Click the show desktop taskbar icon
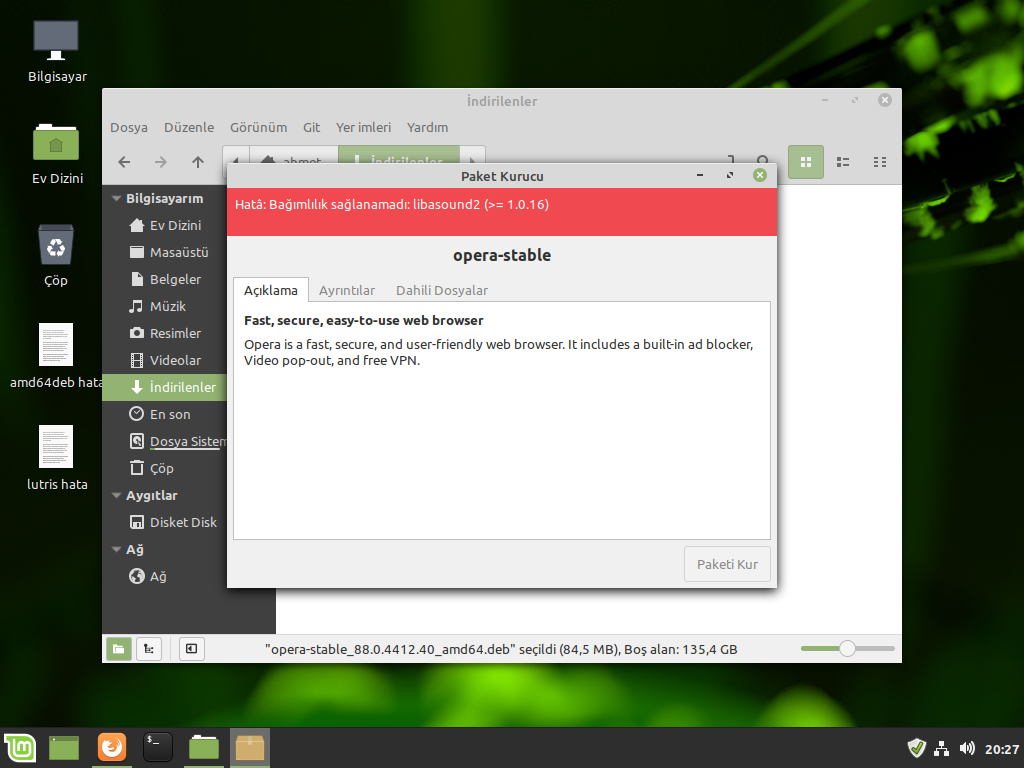 click(x=64, y=748)
